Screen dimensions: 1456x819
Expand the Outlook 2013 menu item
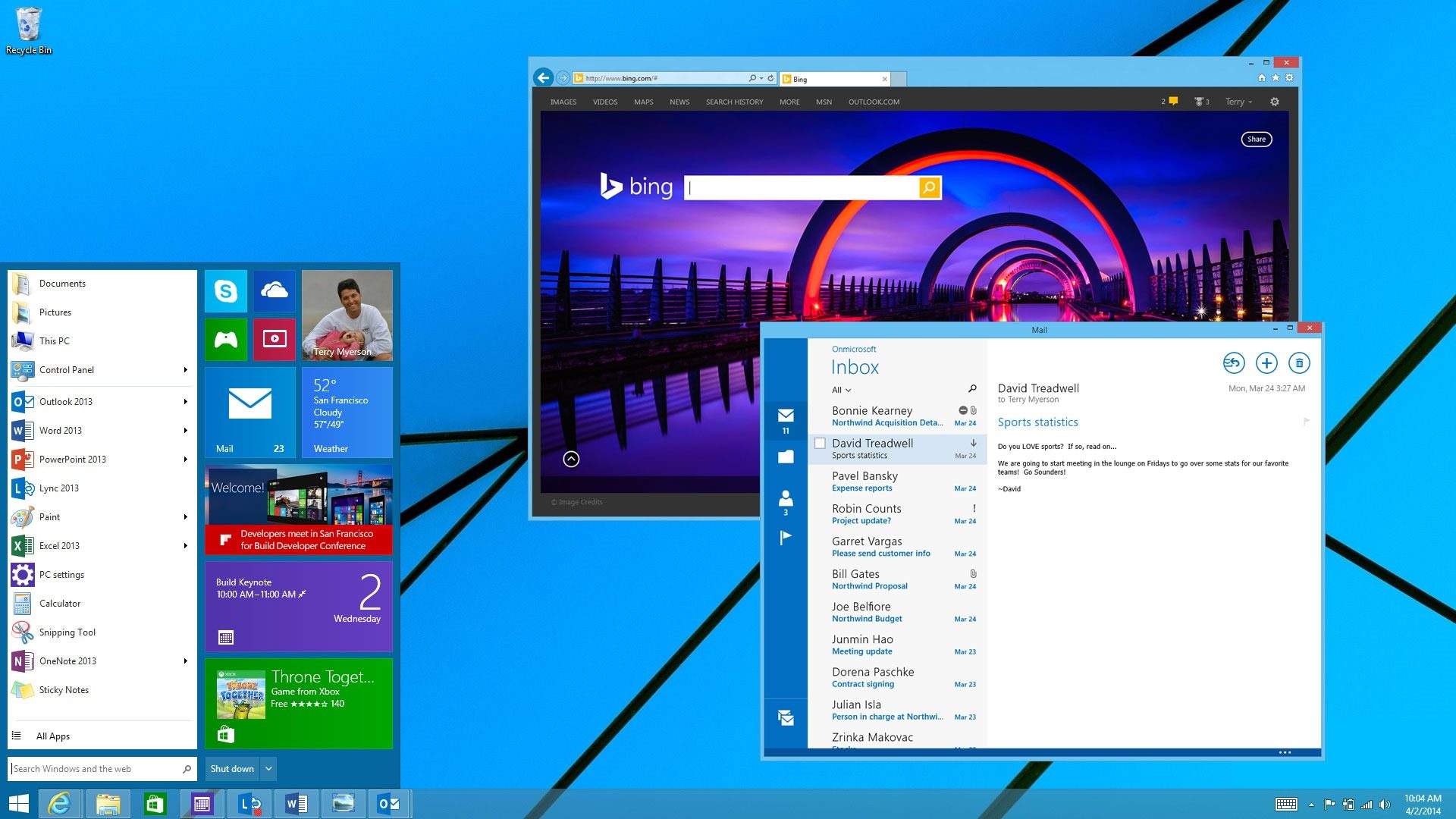coord(186,400)
